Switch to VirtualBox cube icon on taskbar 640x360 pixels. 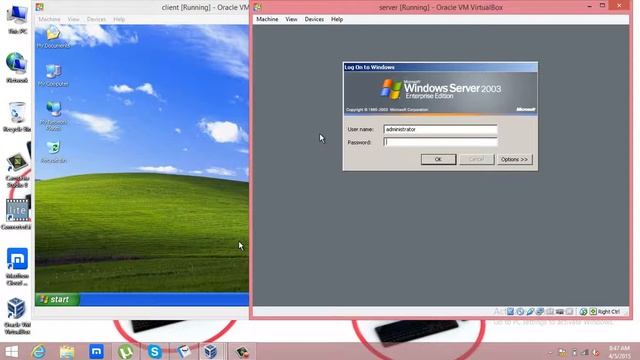click(x=211, y=351)
